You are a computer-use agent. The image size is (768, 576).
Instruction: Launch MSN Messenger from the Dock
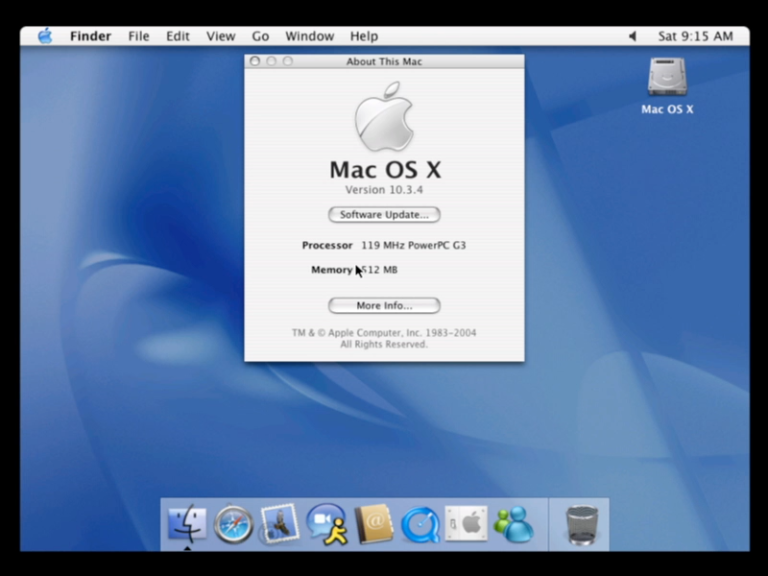(x=513, y=524)
